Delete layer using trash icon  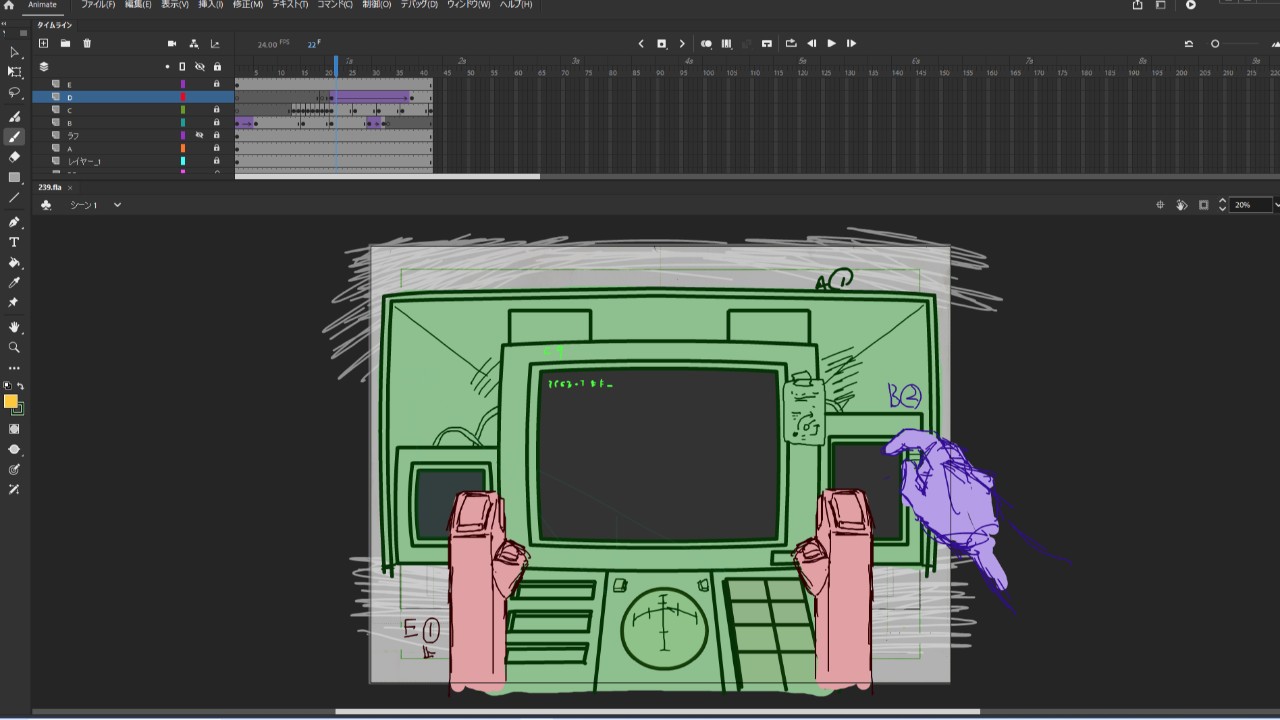(x=87, y=44)
